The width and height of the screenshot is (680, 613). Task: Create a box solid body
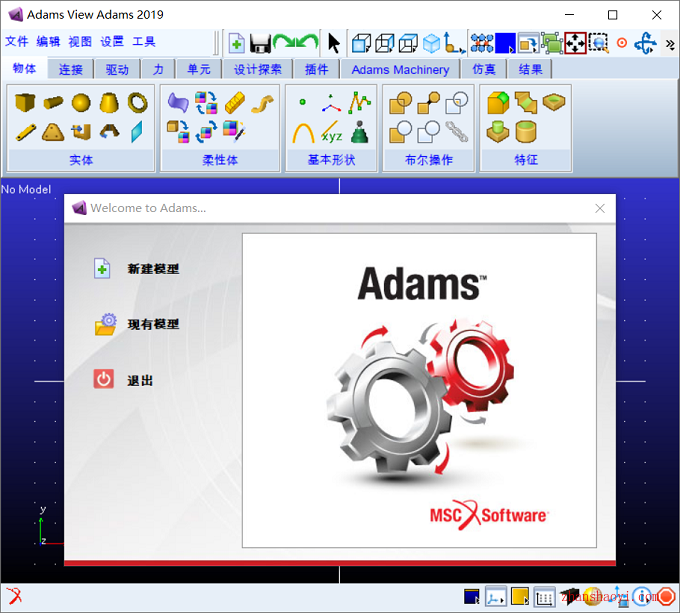pyautogui.click(x=25, y=103)
